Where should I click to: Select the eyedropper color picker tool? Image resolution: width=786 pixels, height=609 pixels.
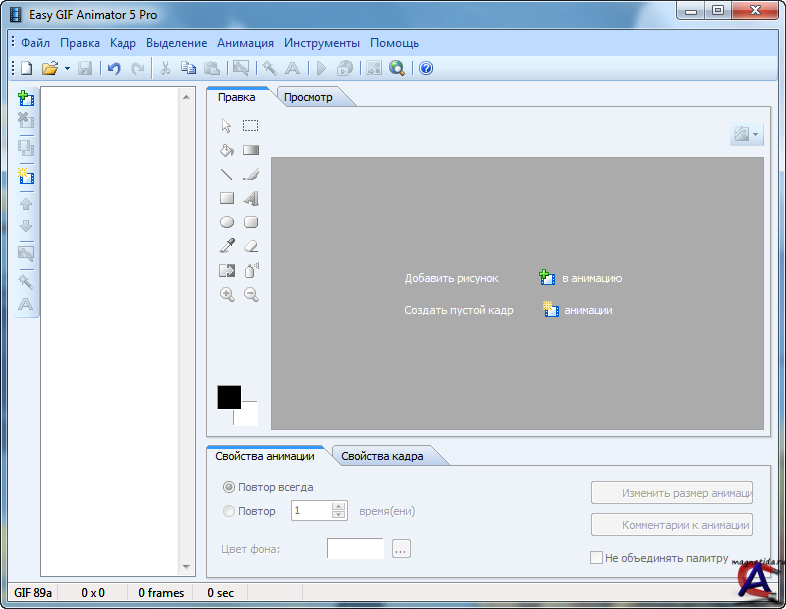coord(227,246)
